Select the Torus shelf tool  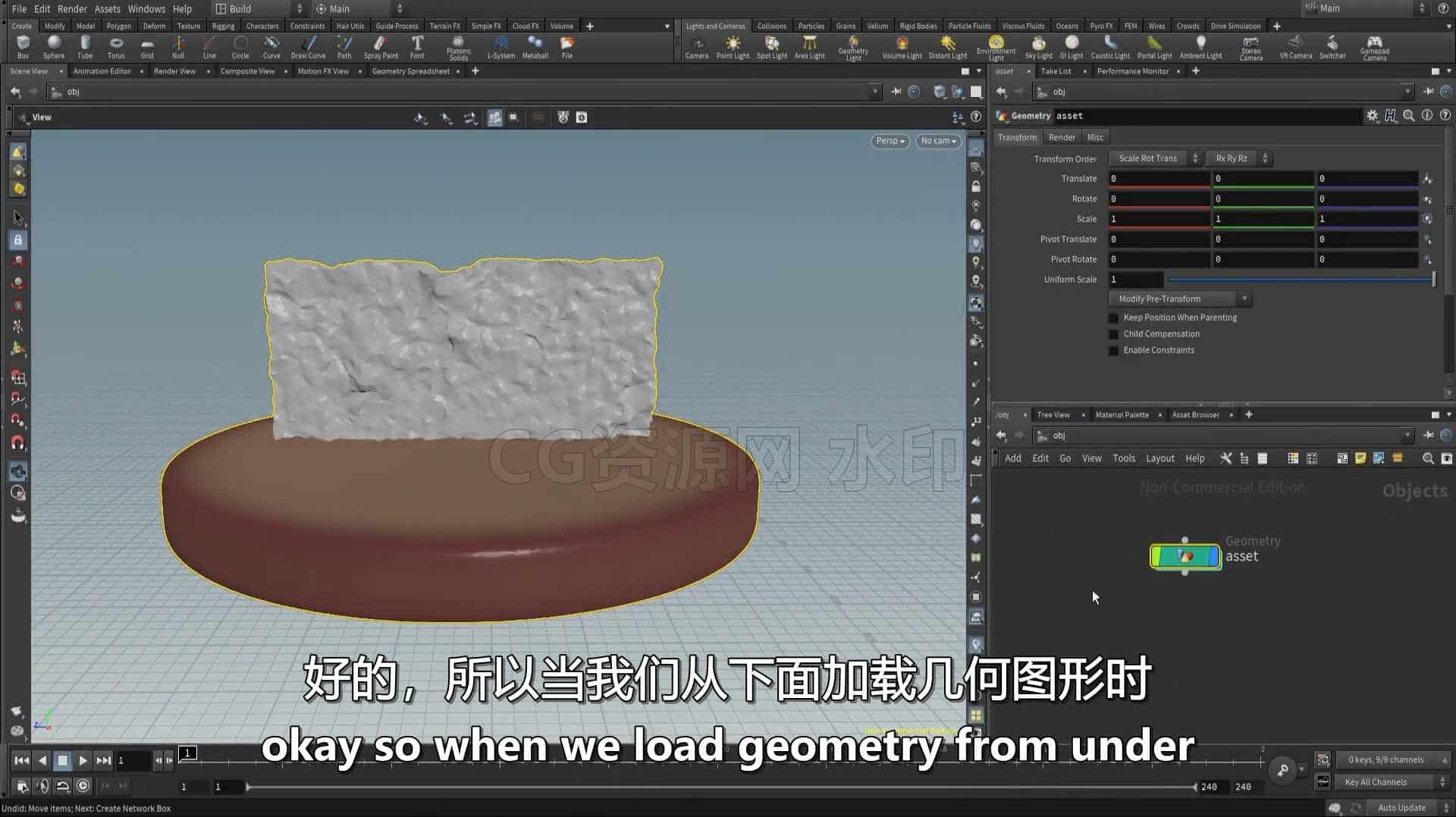tap(116, 47)
